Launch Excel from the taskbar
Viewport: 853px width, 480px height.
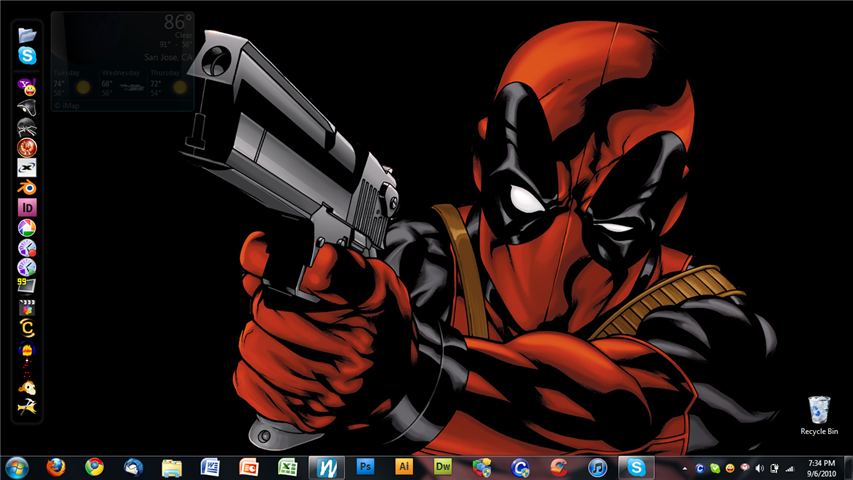(287, 467)
